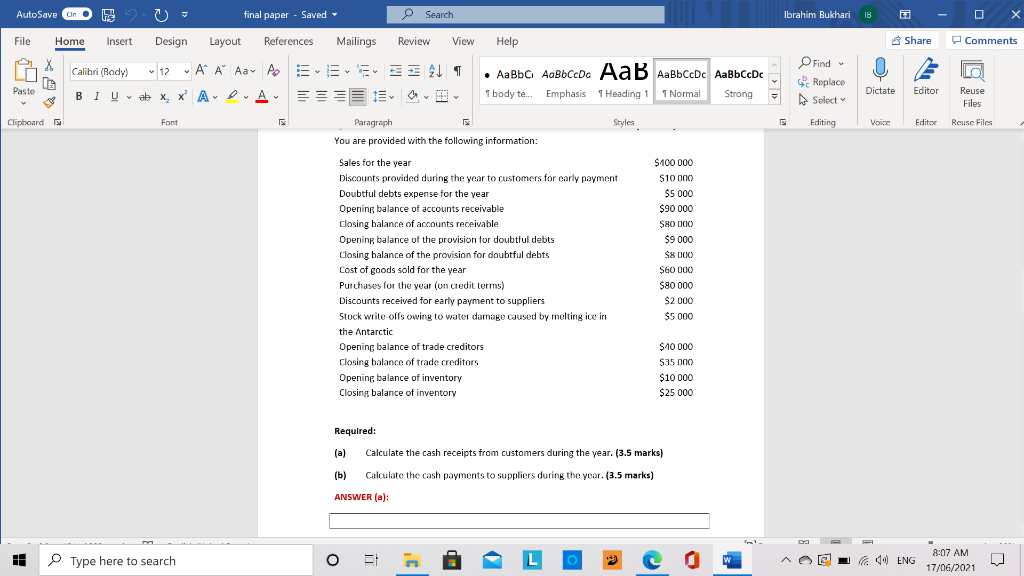Screen dimensions: 1024x576
Task: Highlight text using the text highlight icon
Action: [x=231, y=96]
